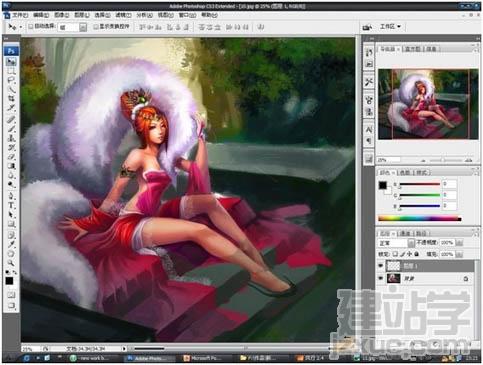
Task: Open the Character panel dock icon
Action: pyautogui.click(x=369, y=129)
